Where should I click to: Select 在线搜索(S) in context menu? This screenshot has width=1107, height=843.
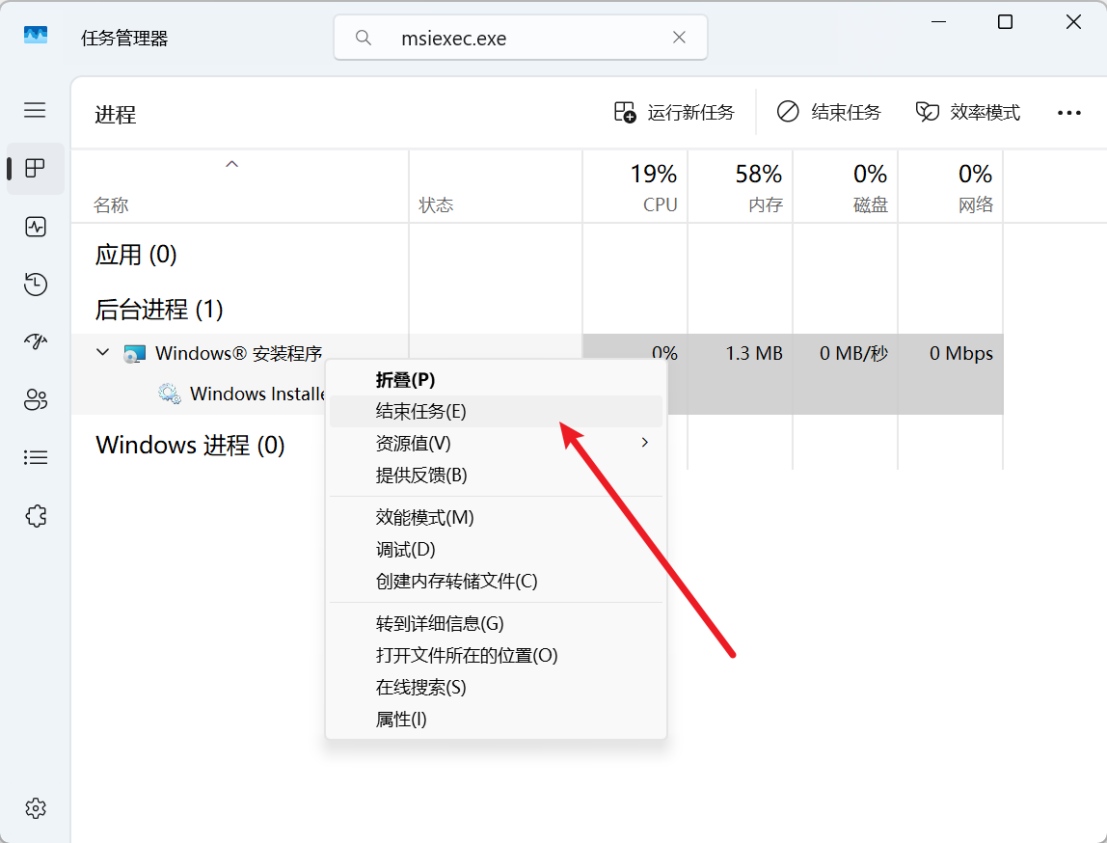click(496, 687)
